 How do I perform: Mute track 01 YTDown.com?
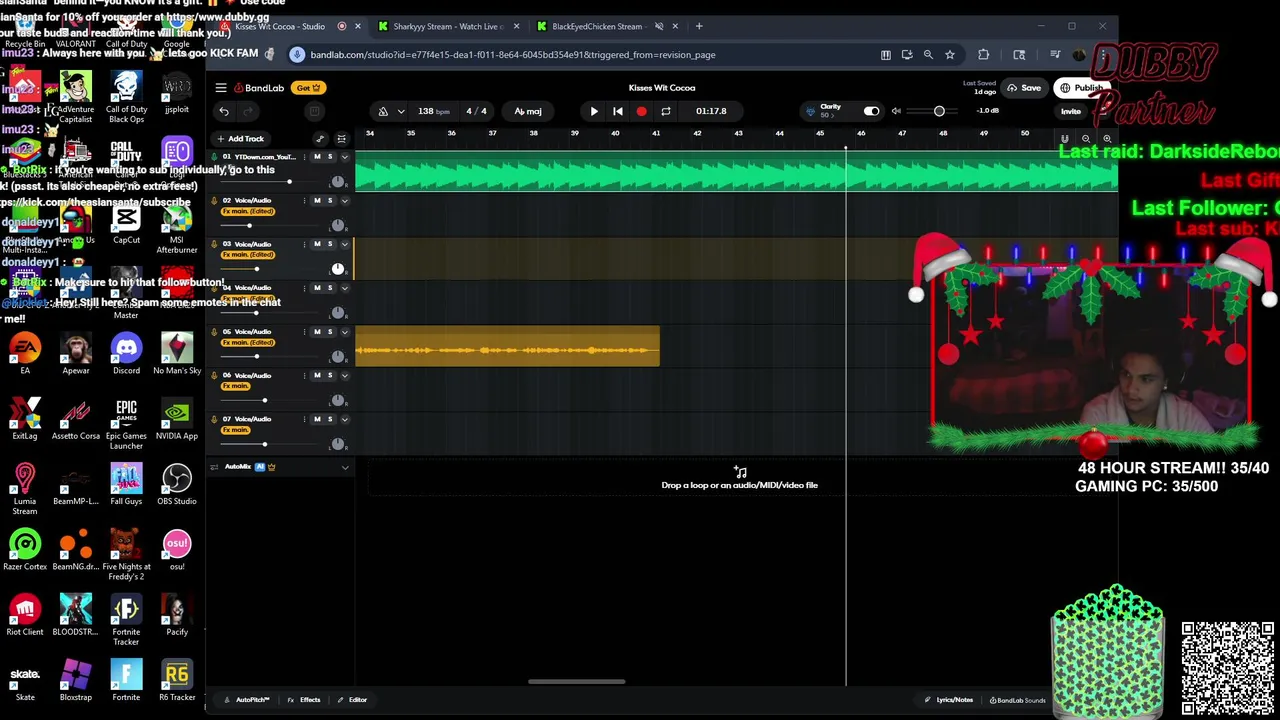click(317, 157)
